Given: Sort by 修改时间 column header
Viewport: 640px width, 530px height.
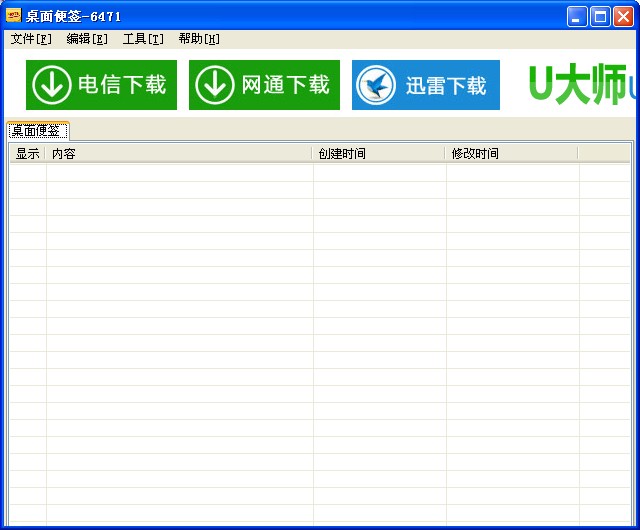Looking at the screenshot, I should pos(512,154).
